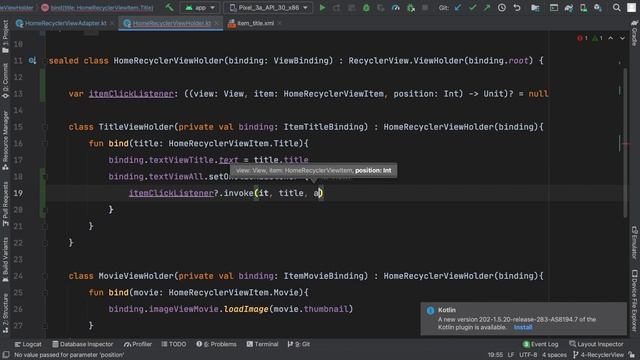Open the TODO tool window

click(174, 344)
